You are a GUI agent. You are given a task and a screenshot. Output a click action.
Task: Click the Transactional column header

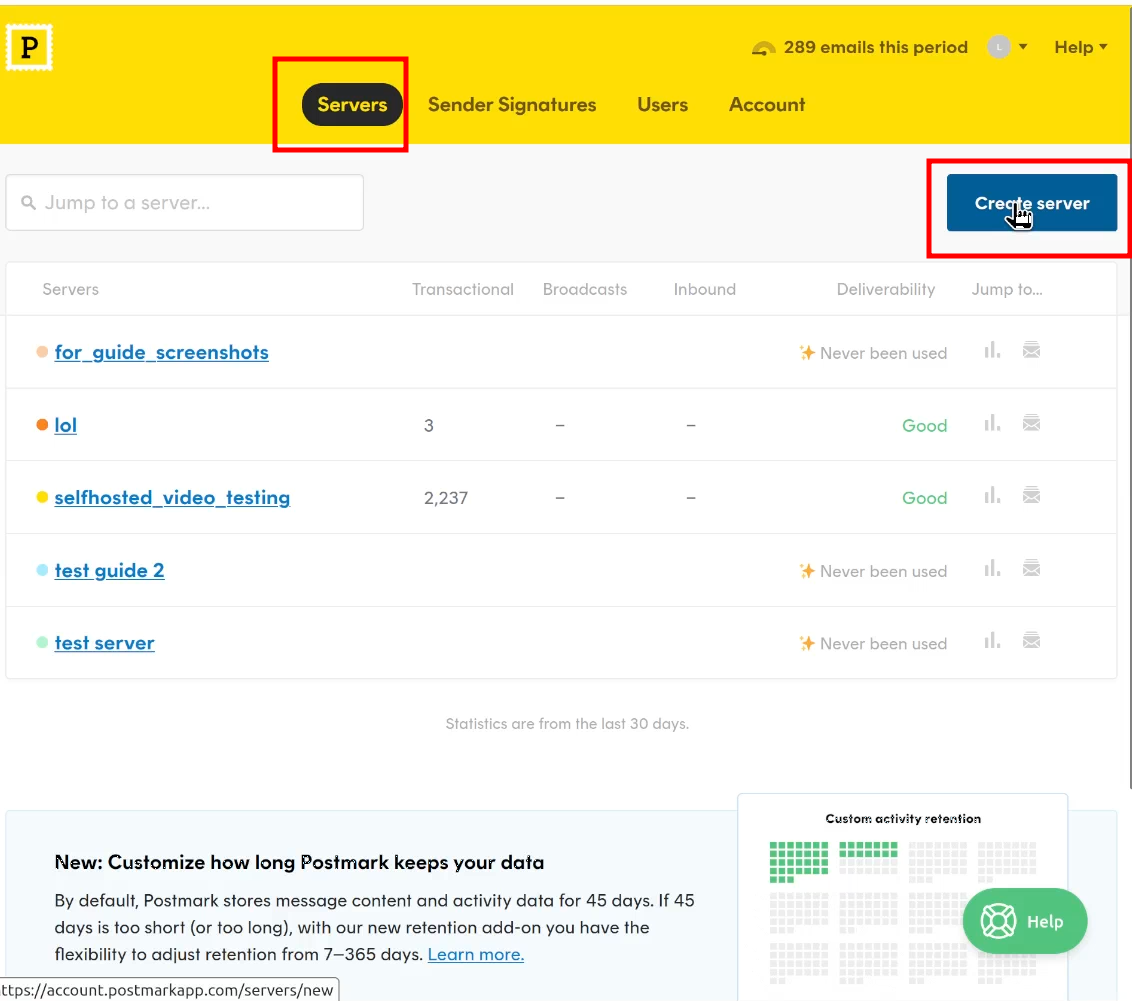[x=463, y=289]
